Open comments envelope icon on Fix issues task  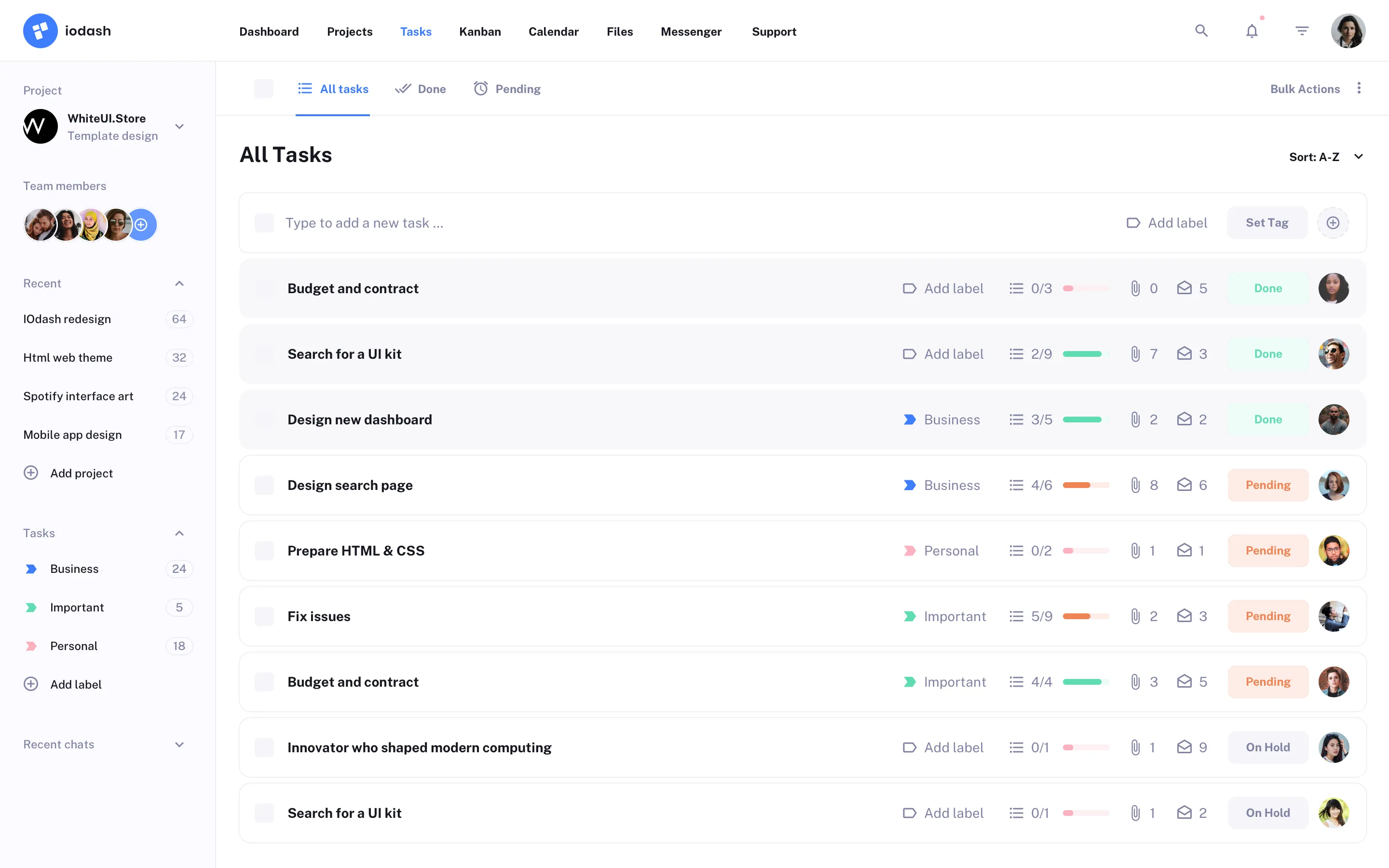coord(1185,616)
